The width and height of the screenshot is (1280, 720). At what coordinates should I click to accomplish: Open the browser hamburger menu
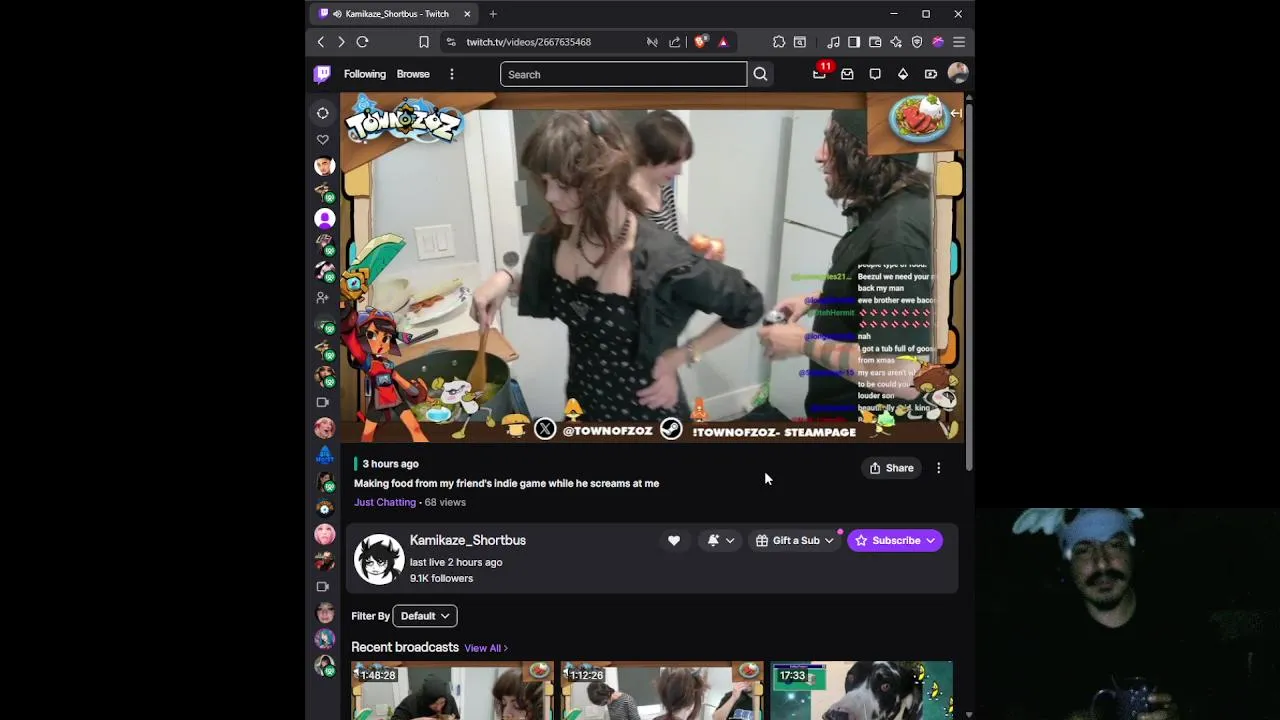tap(959, 42)
